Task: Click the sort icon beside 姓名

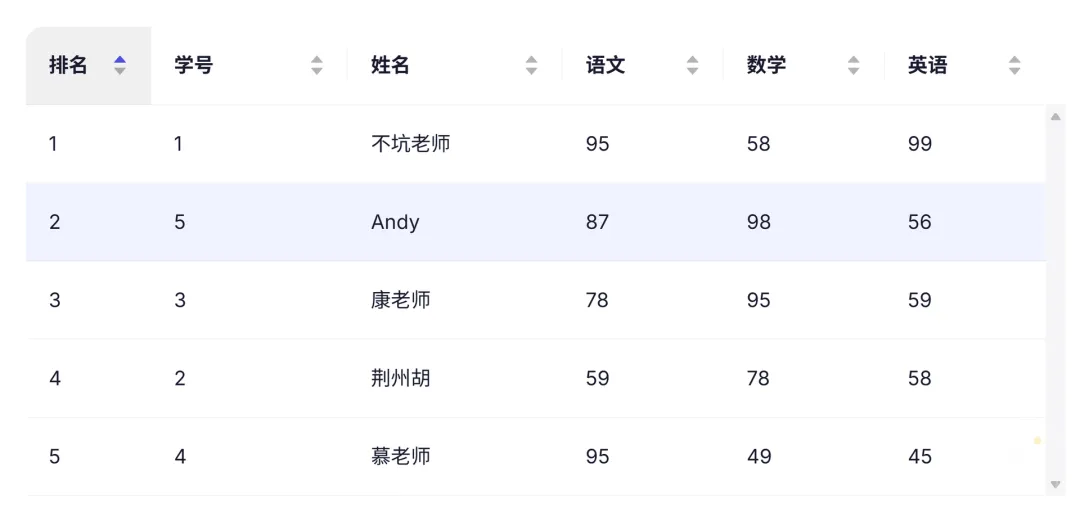Action: (x=532, y=66)
